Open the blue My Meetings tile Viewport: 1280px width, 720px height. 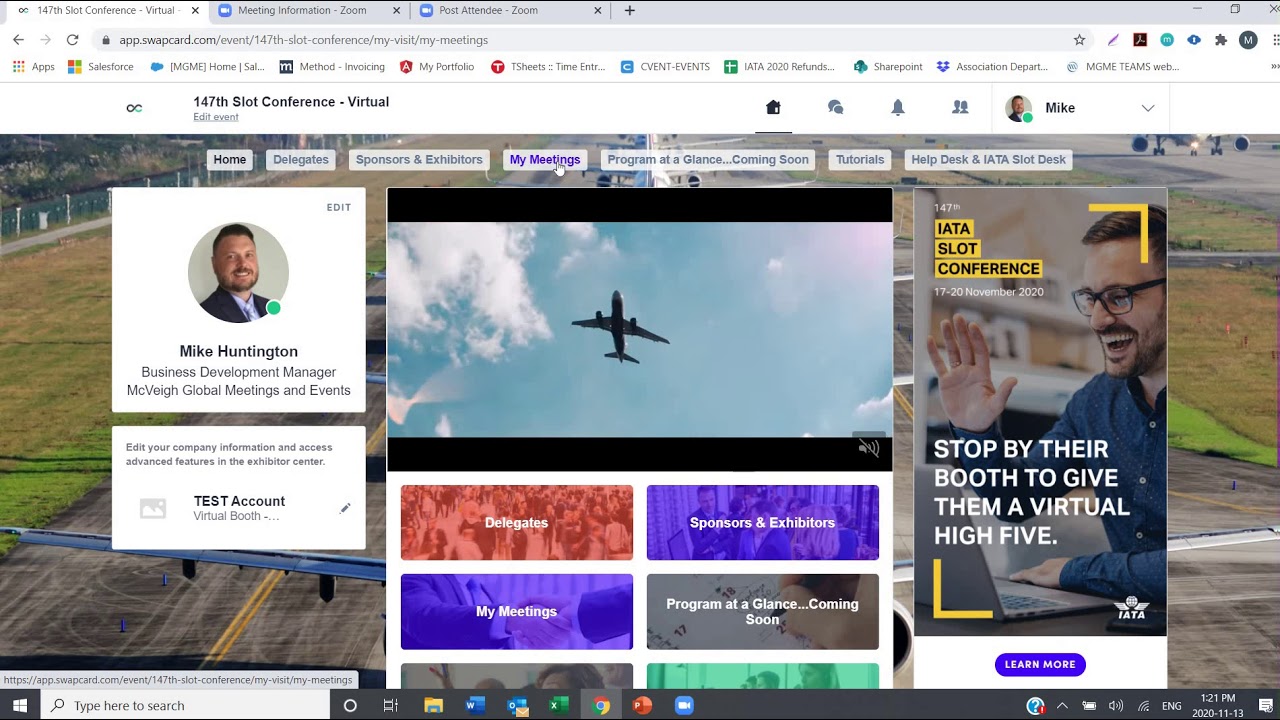517,612
